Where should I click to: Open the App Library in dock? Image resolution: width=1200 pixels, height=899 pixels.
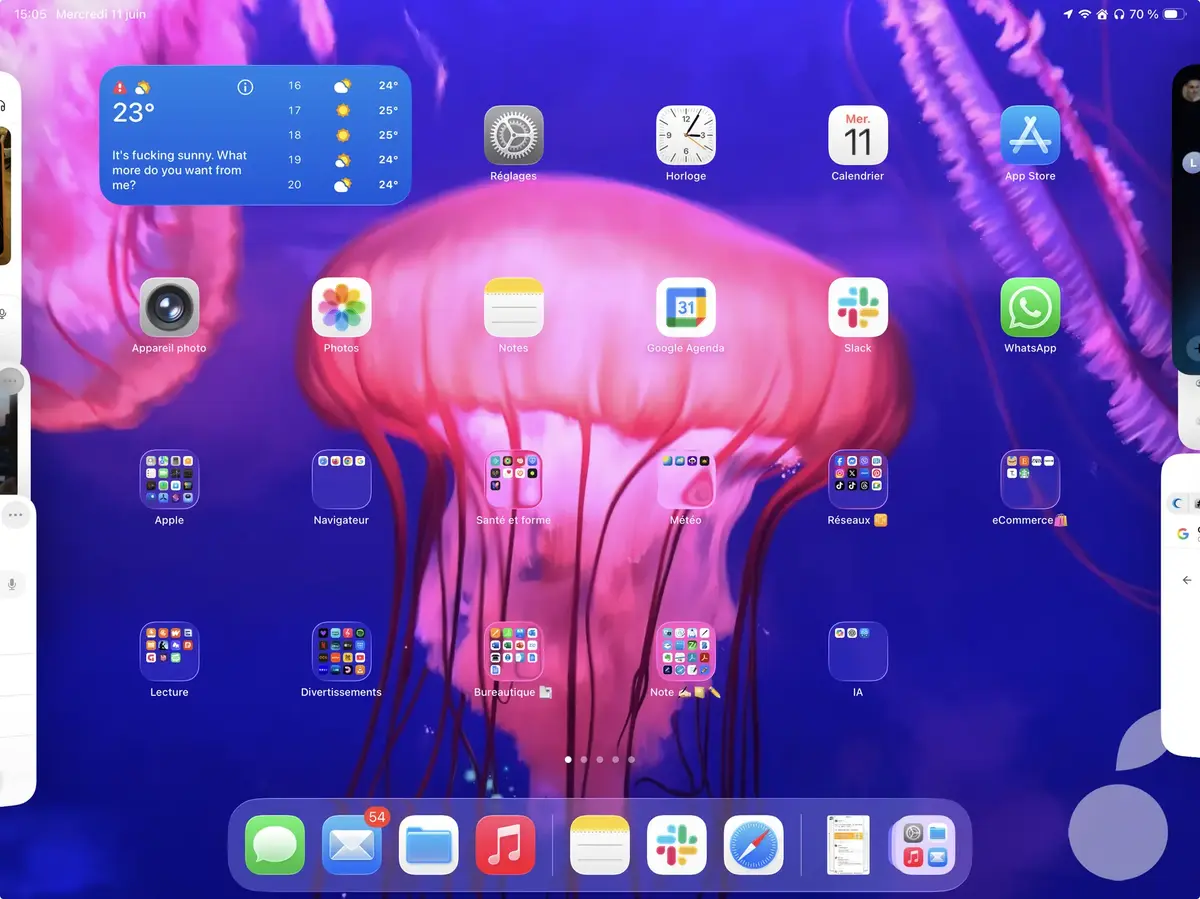tap(924, 845)
